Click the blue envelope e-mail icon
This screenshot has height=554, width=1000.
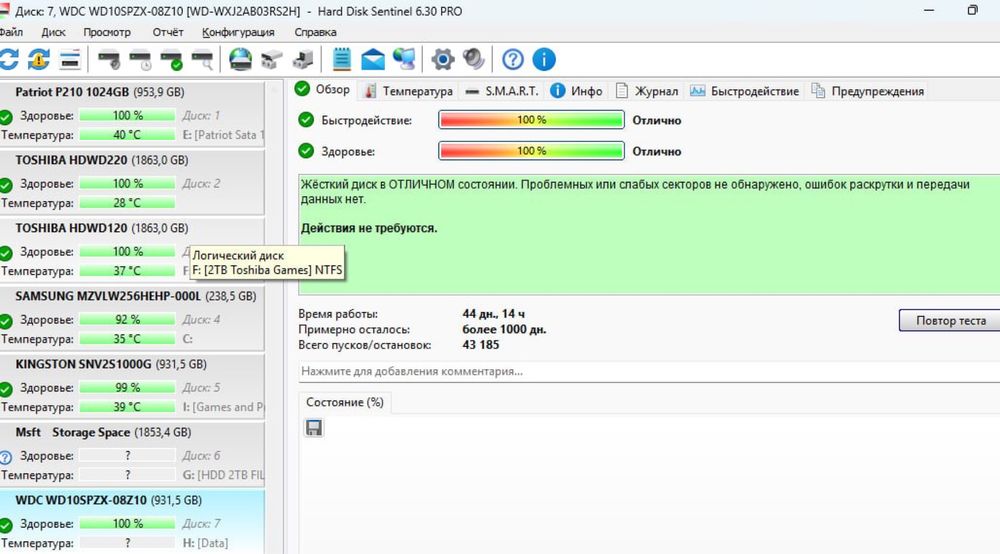(x=373, y=59)
